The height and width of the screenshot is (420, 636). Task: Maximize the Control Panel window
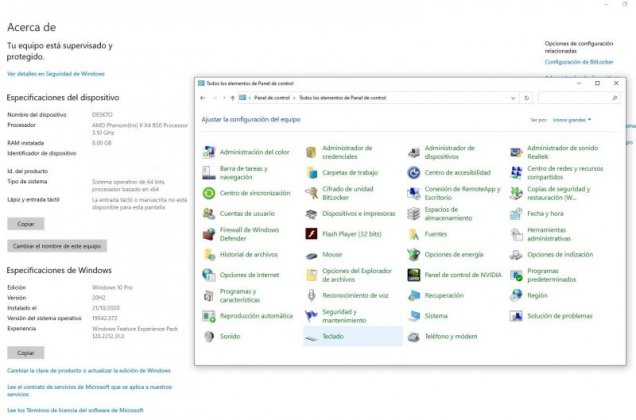pyautogui.click(x=597, y=83)
